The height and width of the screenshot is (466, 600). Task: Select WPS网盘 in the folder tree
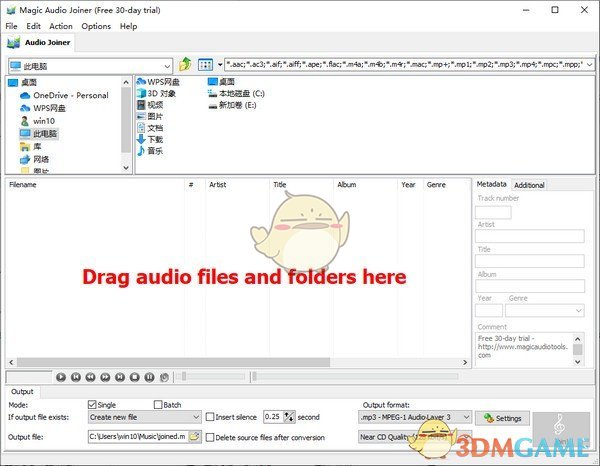(43, 108)
